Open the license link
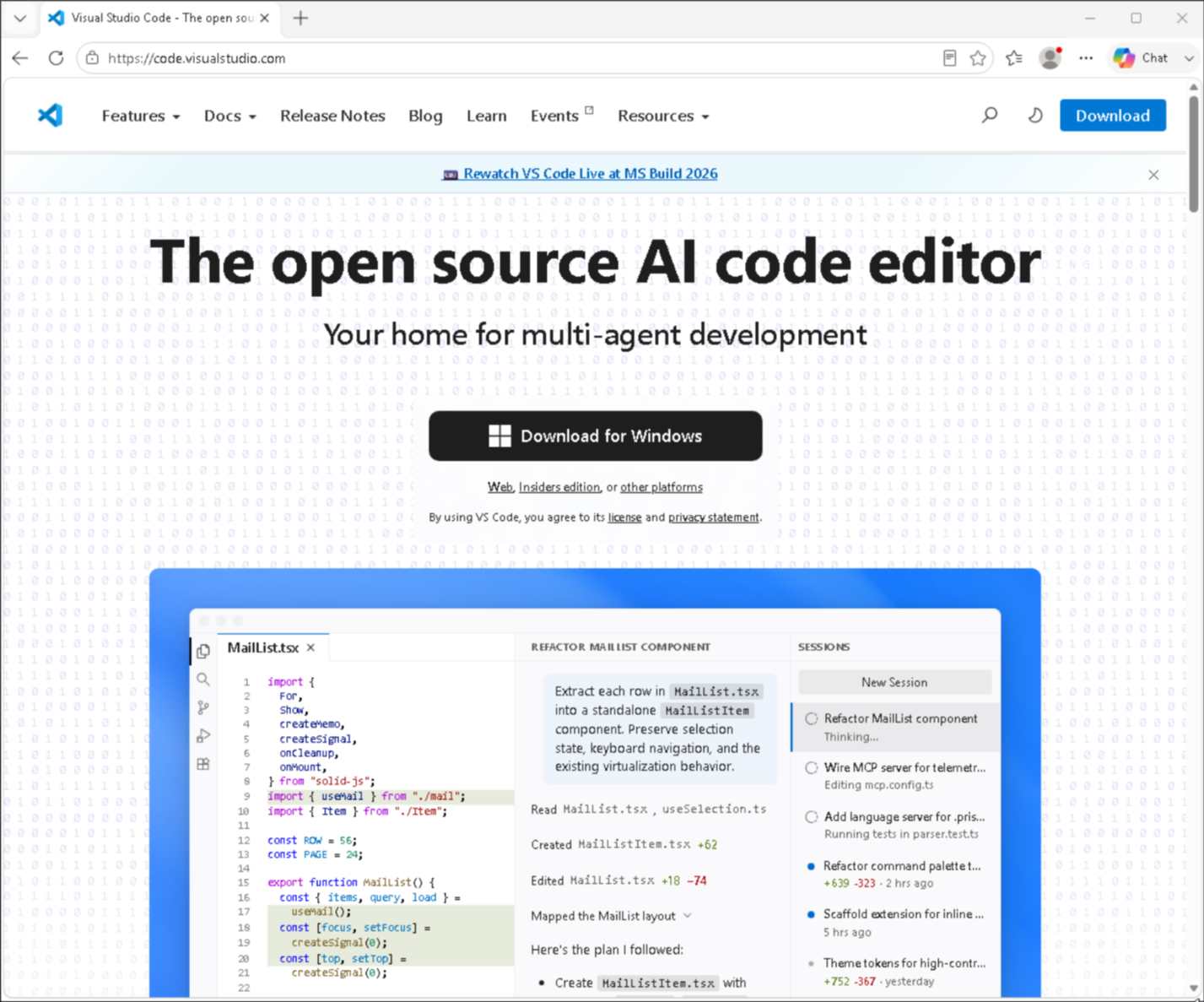This screenshot has height=1002, width=1204. (624, 517)
